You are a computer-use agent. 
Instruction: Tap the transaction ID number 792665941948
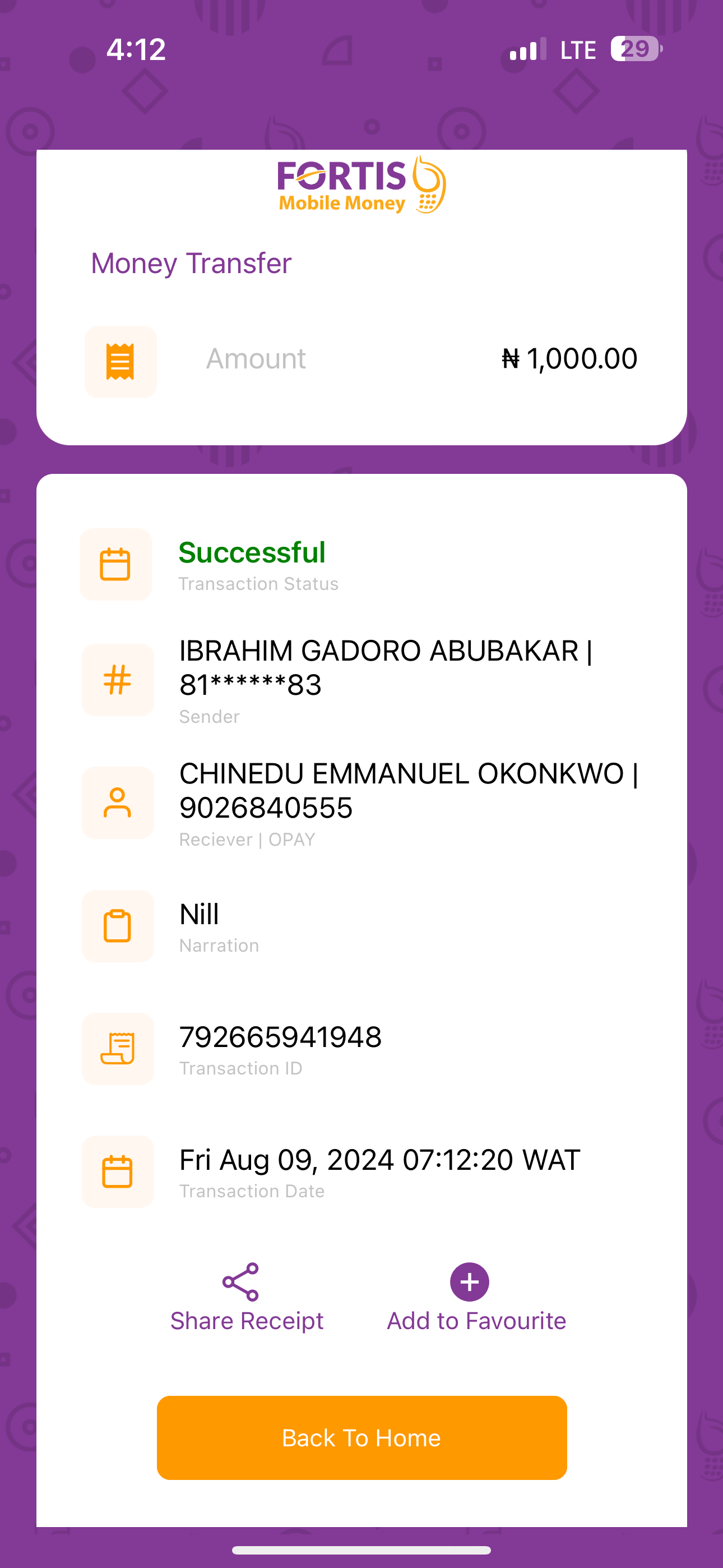pos(281,1036)
